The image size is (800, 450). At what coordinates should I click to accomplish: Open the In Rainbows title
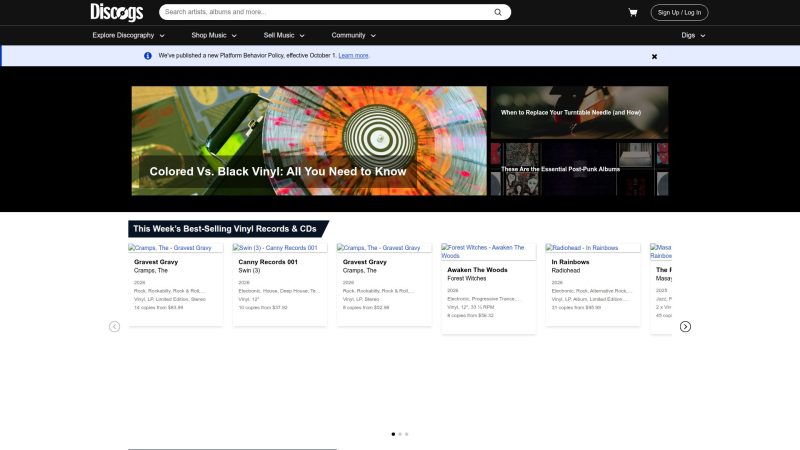point(570,262)
